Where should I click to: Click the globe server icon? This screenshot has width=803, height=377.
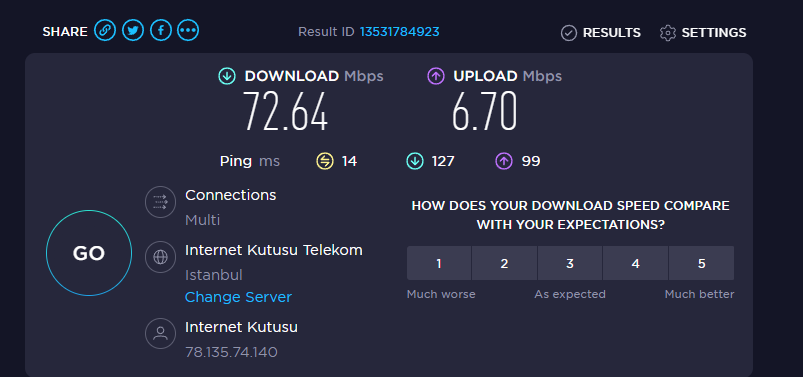160,257
